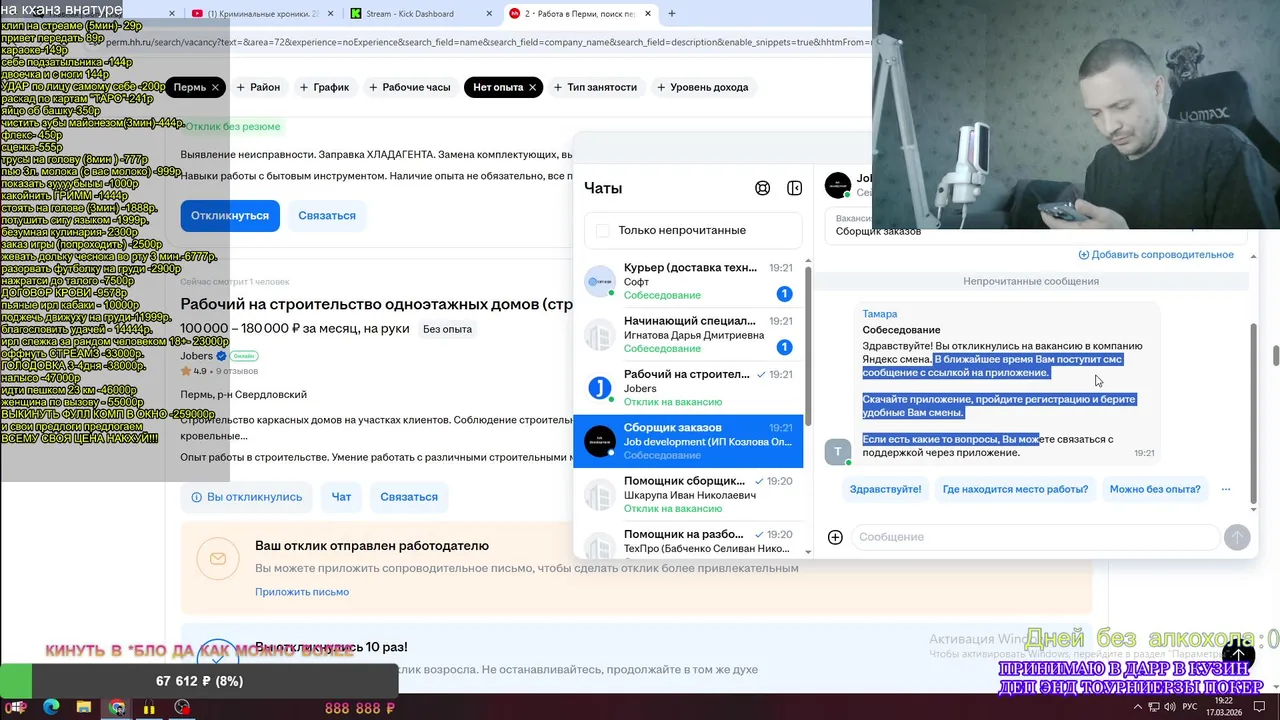The image size is (1280, 720).
Task: Open vacancy title 'Рабочий на строительство одноэтажных домов'
Action: [376, 304]
